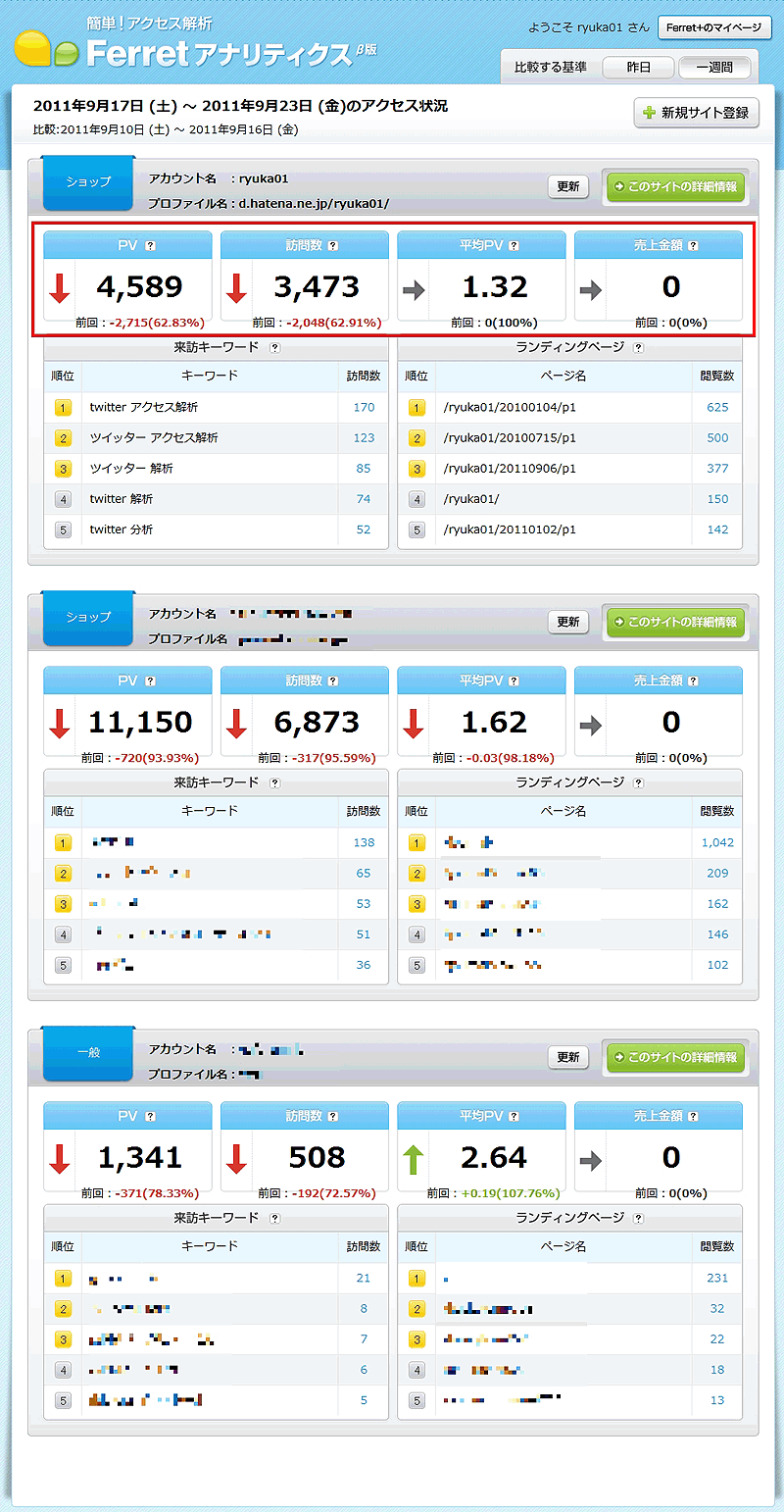Open このサイトの詳細情報 for second site
This screenshot has height=1512, width=784.
coord(674,622)
